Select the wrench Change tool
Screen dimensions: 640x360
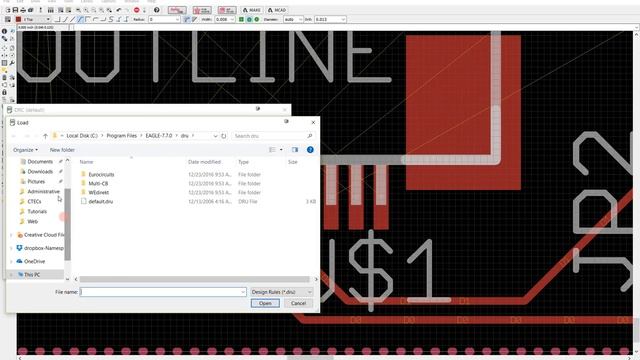click(12, 63)
